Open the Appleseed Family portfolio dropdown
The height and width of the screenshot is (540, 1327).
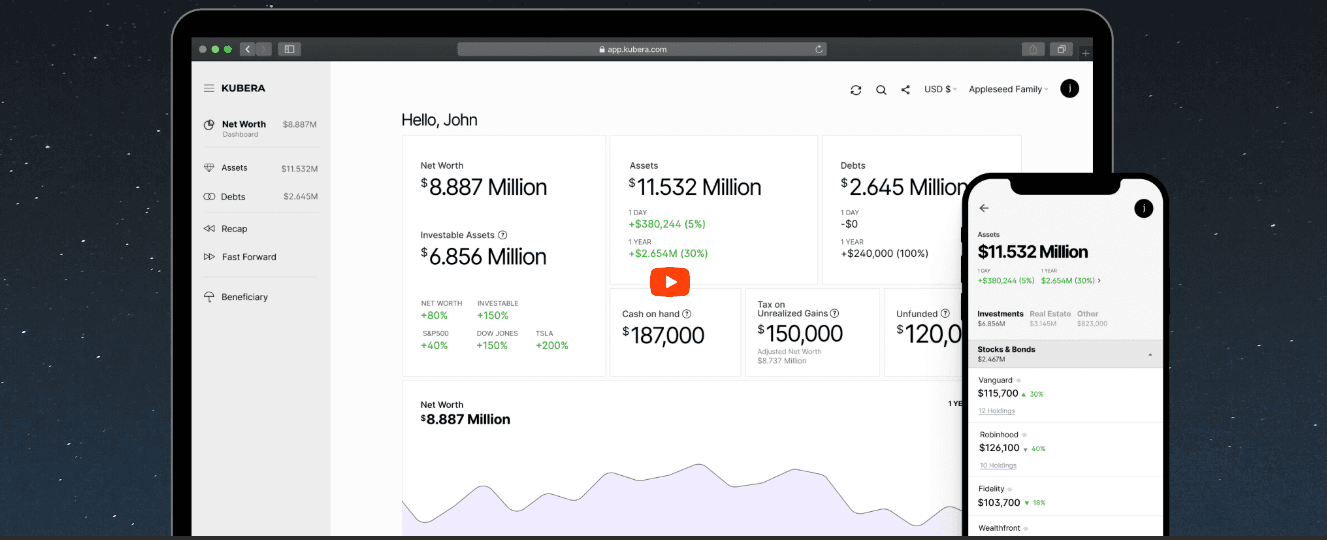pos(1008,90)
